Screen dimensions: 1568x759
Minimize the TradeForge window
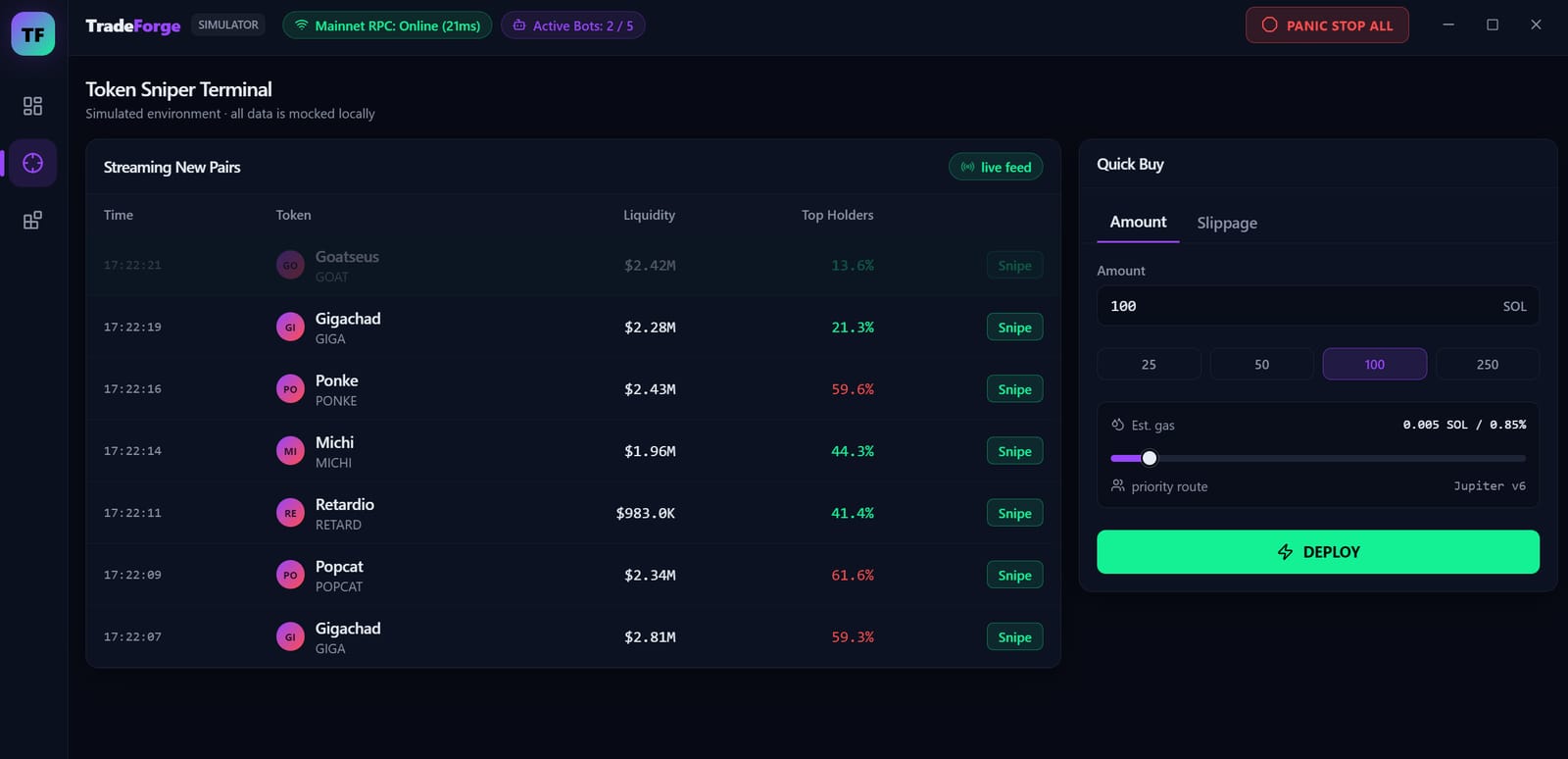coord(1448,25)
